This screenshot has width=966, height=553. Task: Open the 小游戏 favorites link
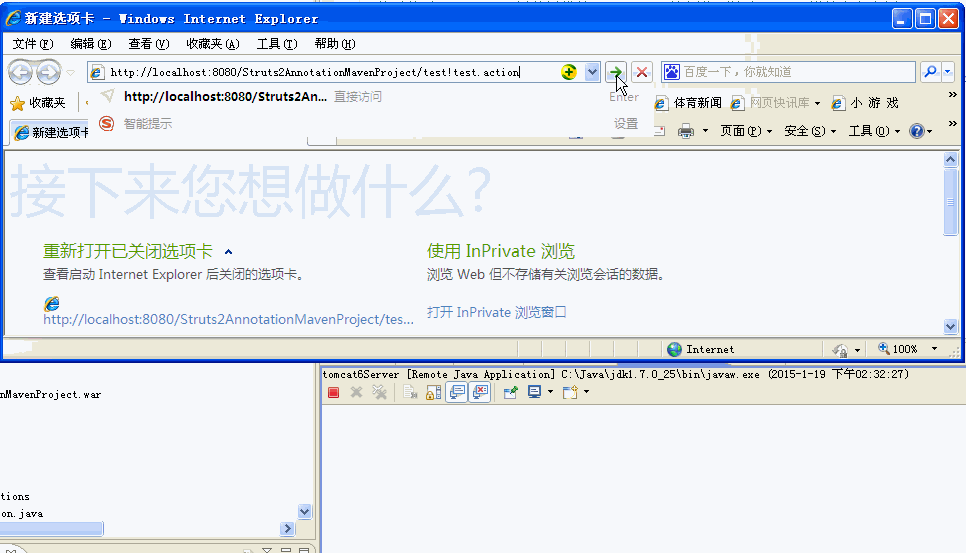(x=866, y=103)
